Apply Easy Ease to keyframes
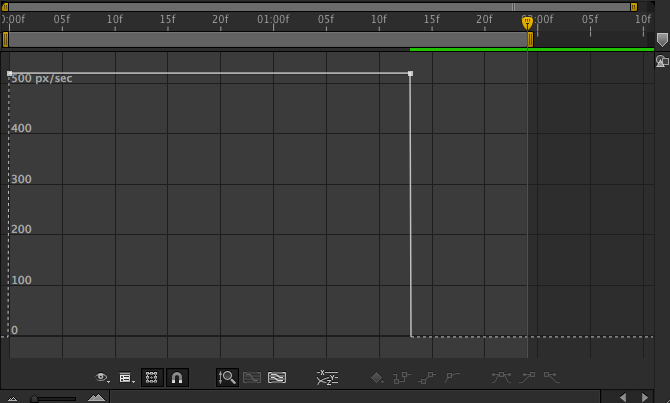 501,377
